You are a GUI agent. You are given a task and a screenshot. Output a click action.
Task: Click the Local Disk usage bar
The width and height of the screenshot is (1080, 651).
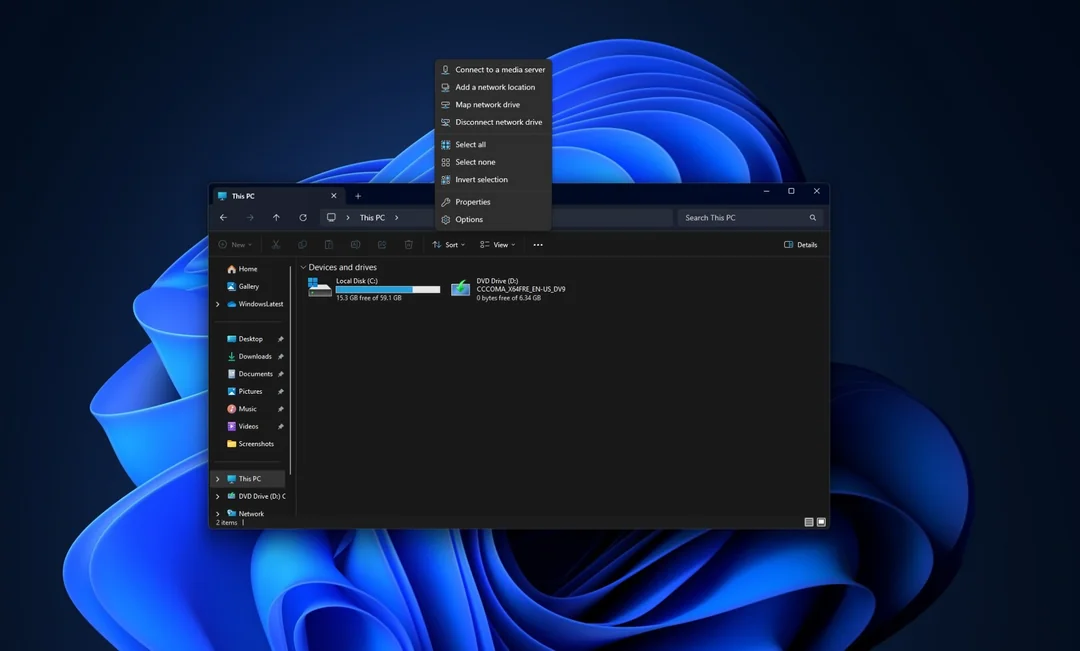[x=388, y=289]
